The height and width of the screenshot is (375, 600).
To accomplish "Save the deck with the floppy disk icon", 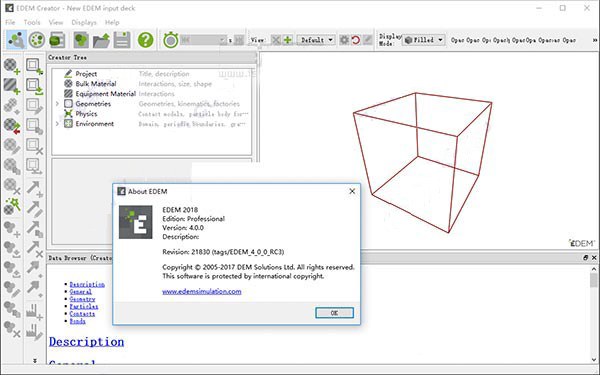I will pyautogui.click(x=122, y=40).
